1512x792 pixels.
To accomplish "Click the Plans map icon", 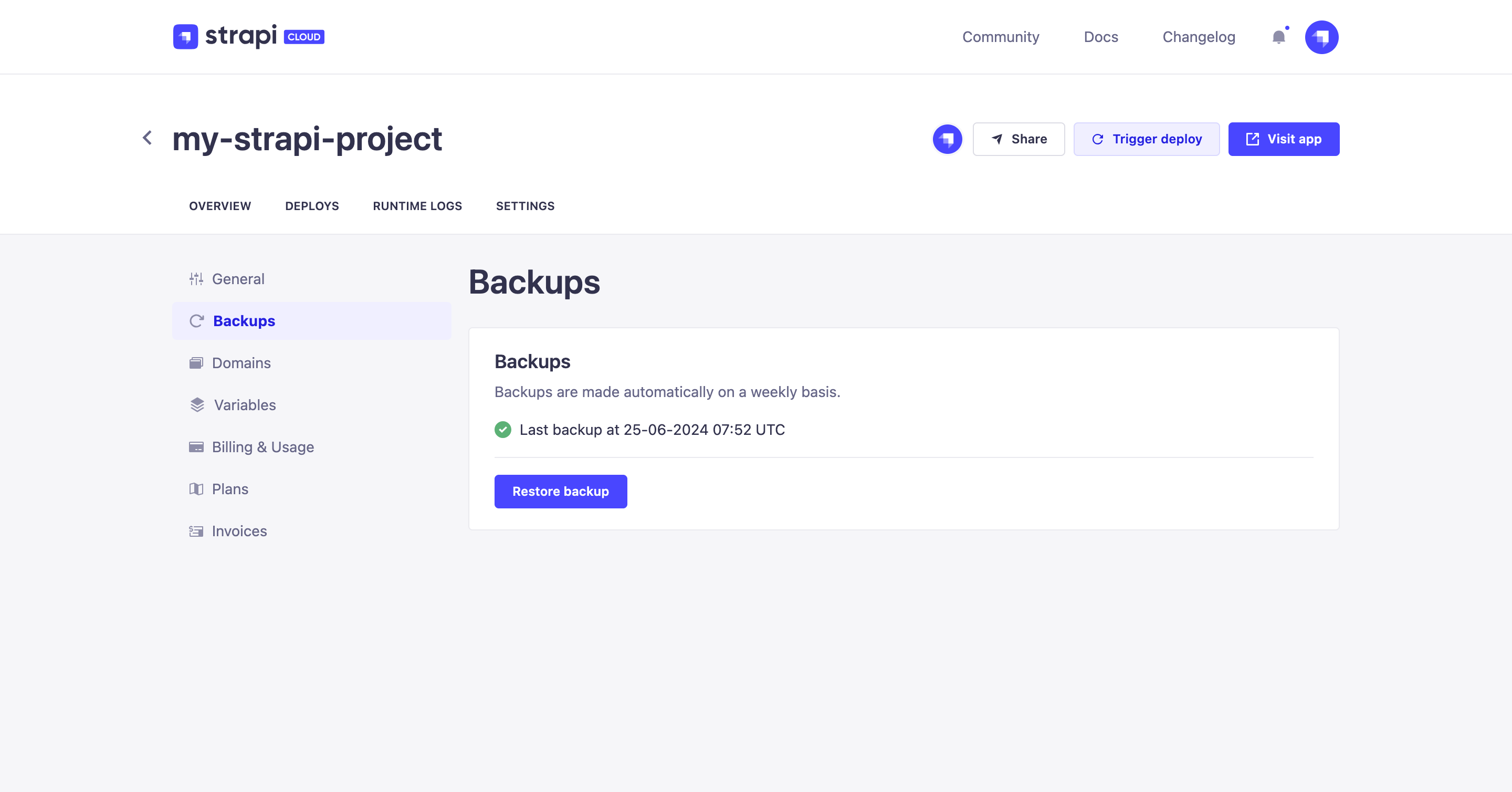I will click(x=197, y=488).
